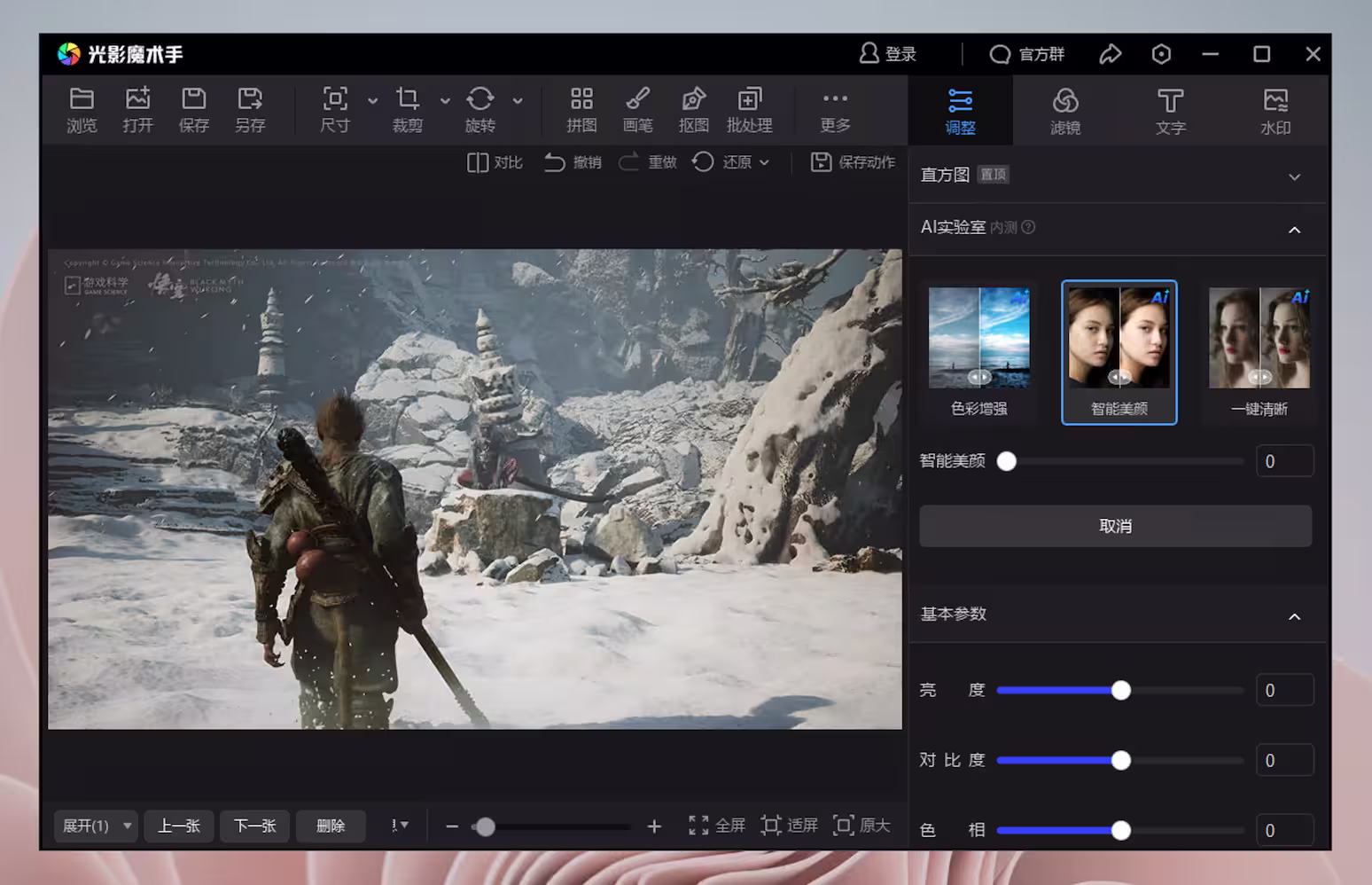The image size is (1372, 885).
Task: Click the snowy game image canvas
Action: pyautogui.click(x=475, y=489)
